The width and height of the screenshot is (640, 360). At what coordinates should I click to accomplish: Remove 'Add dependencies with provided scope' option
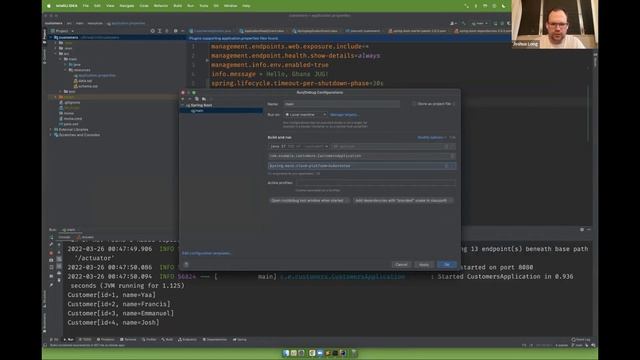pyautogui.click(x=450, y=200)
